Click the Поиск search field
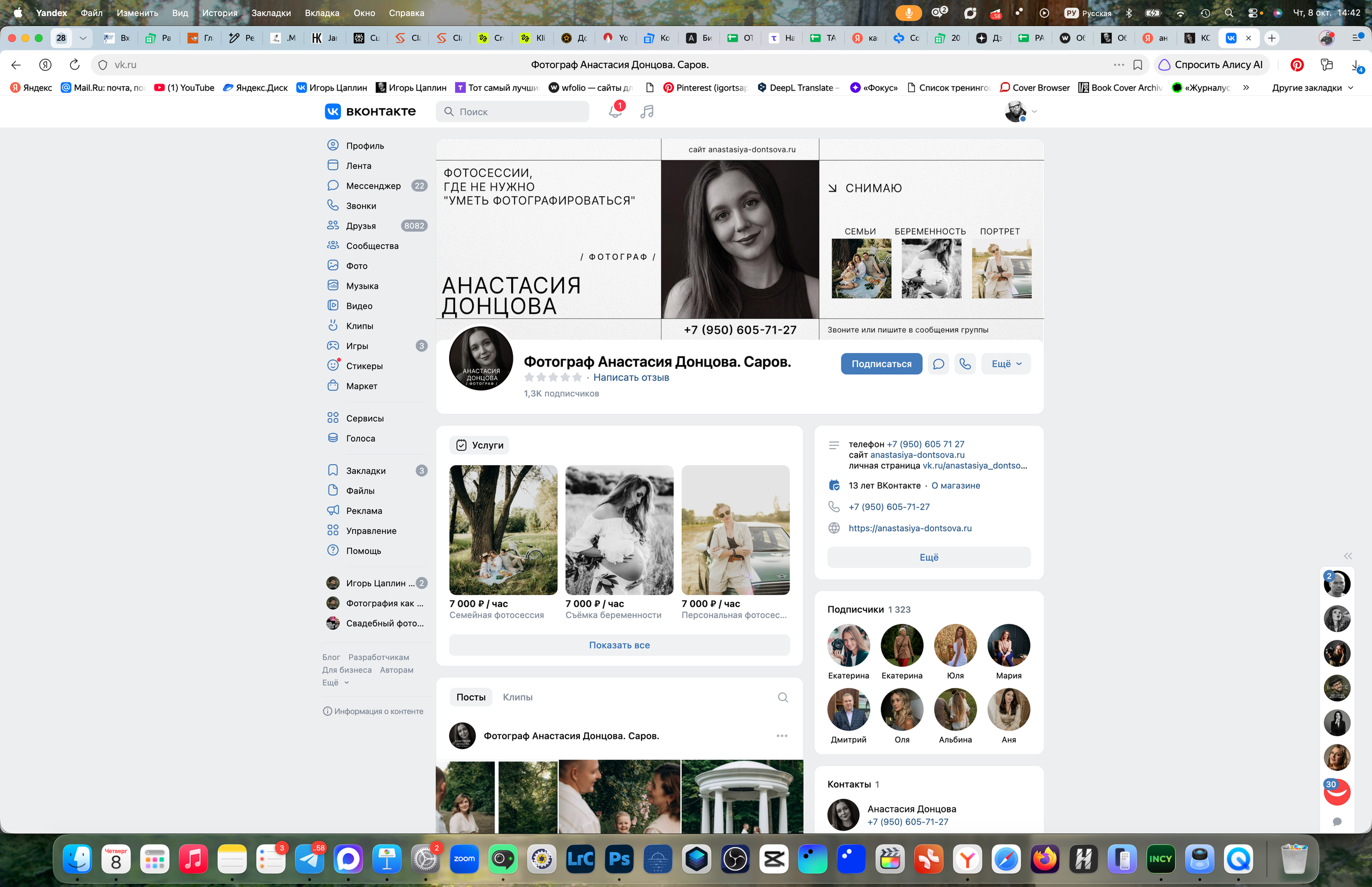 513,111
